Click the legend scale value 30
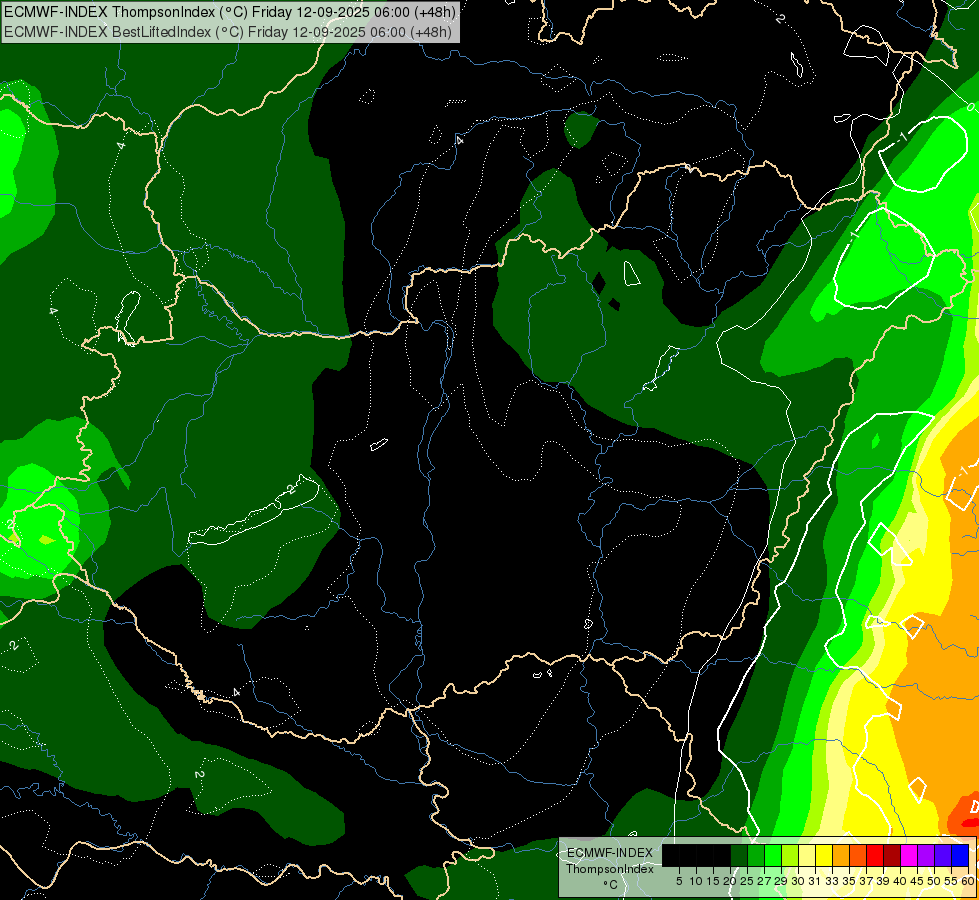 coord(798,881)
